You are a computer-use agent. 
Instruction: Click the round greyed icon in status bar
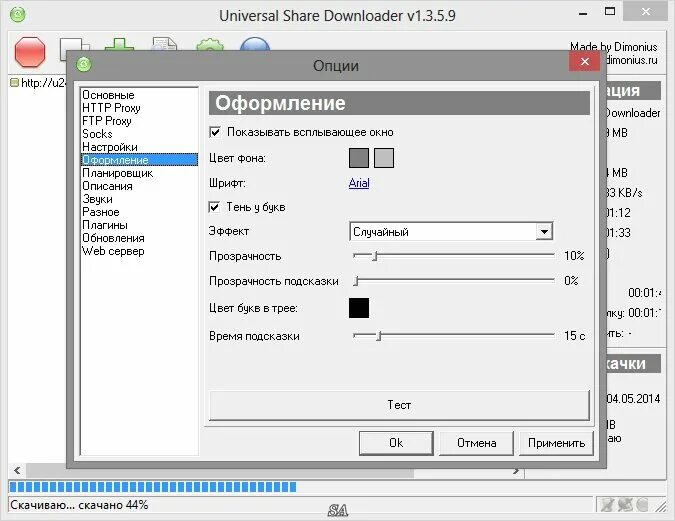pyautogui.click(x=641, y=505)
